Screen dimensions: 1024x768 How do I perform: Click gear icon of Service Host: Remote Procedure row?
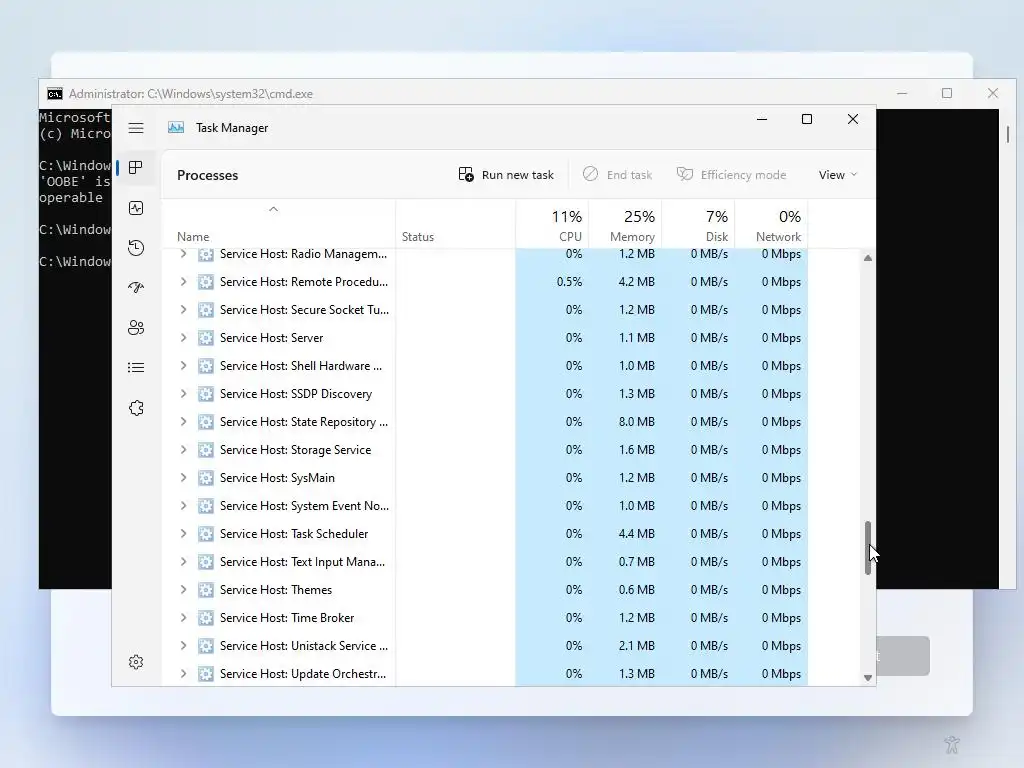(x=206, y=282)
